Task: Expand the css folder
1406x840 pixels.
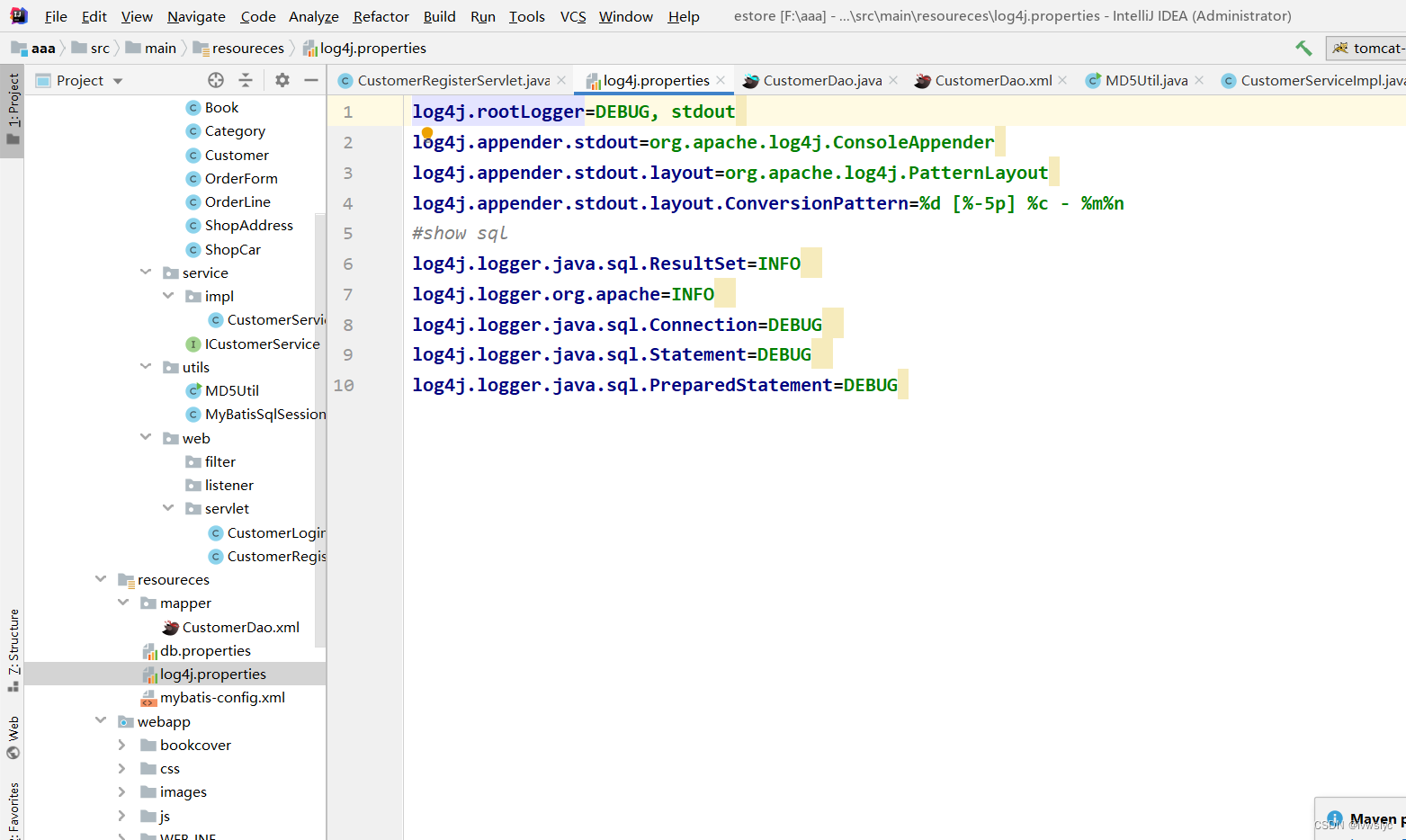Action: click(x=122, y=768)
